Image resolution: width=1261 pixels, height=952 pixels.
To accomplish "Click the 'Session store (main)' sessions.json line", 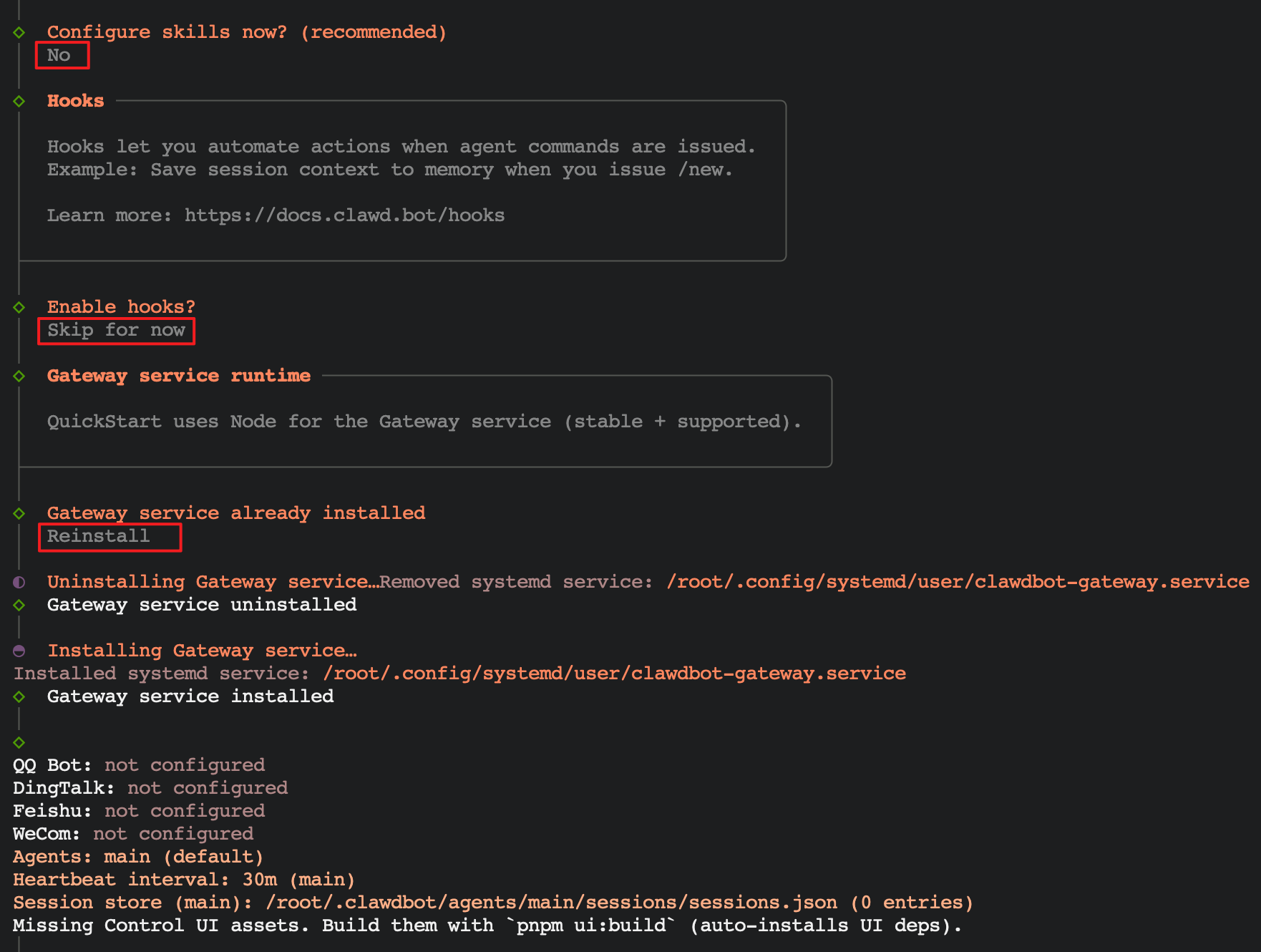I will (x=493, y=903).
